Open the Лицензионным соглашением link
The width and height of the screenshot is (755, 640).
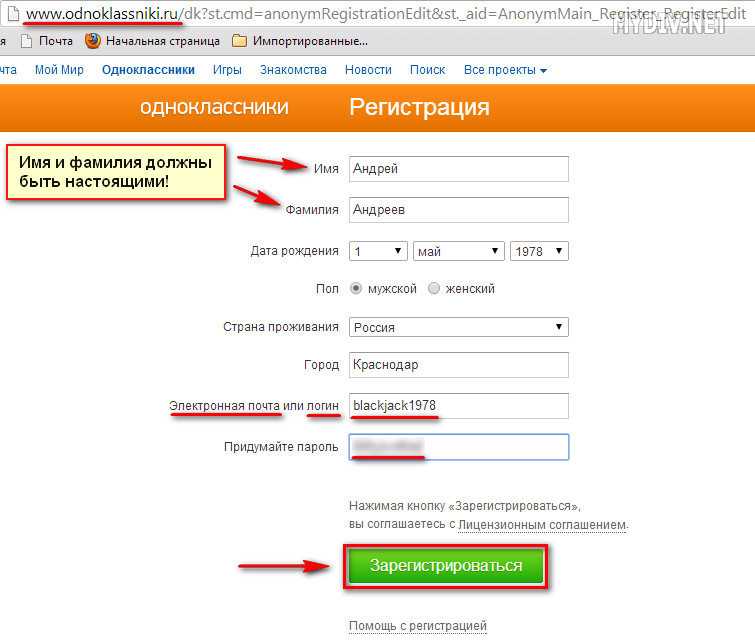click(543, 524)
